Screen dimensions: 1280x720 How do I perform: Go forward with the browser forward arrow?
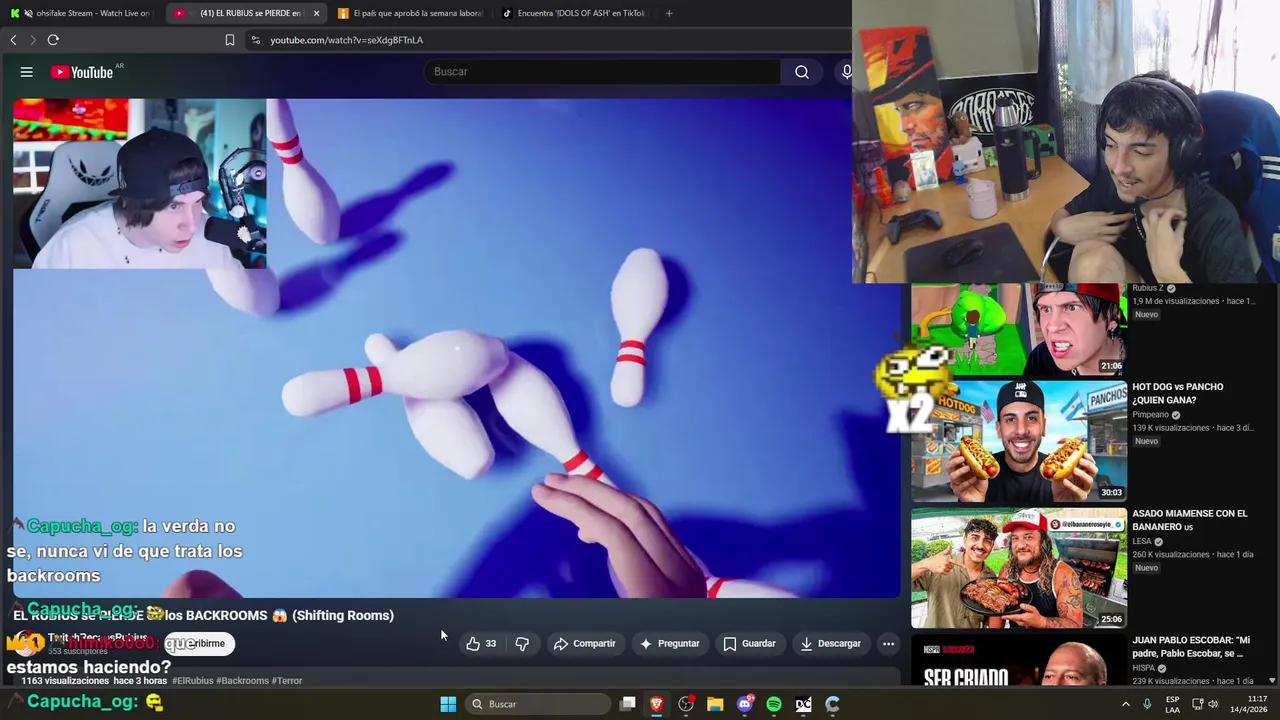click(33, 40)
